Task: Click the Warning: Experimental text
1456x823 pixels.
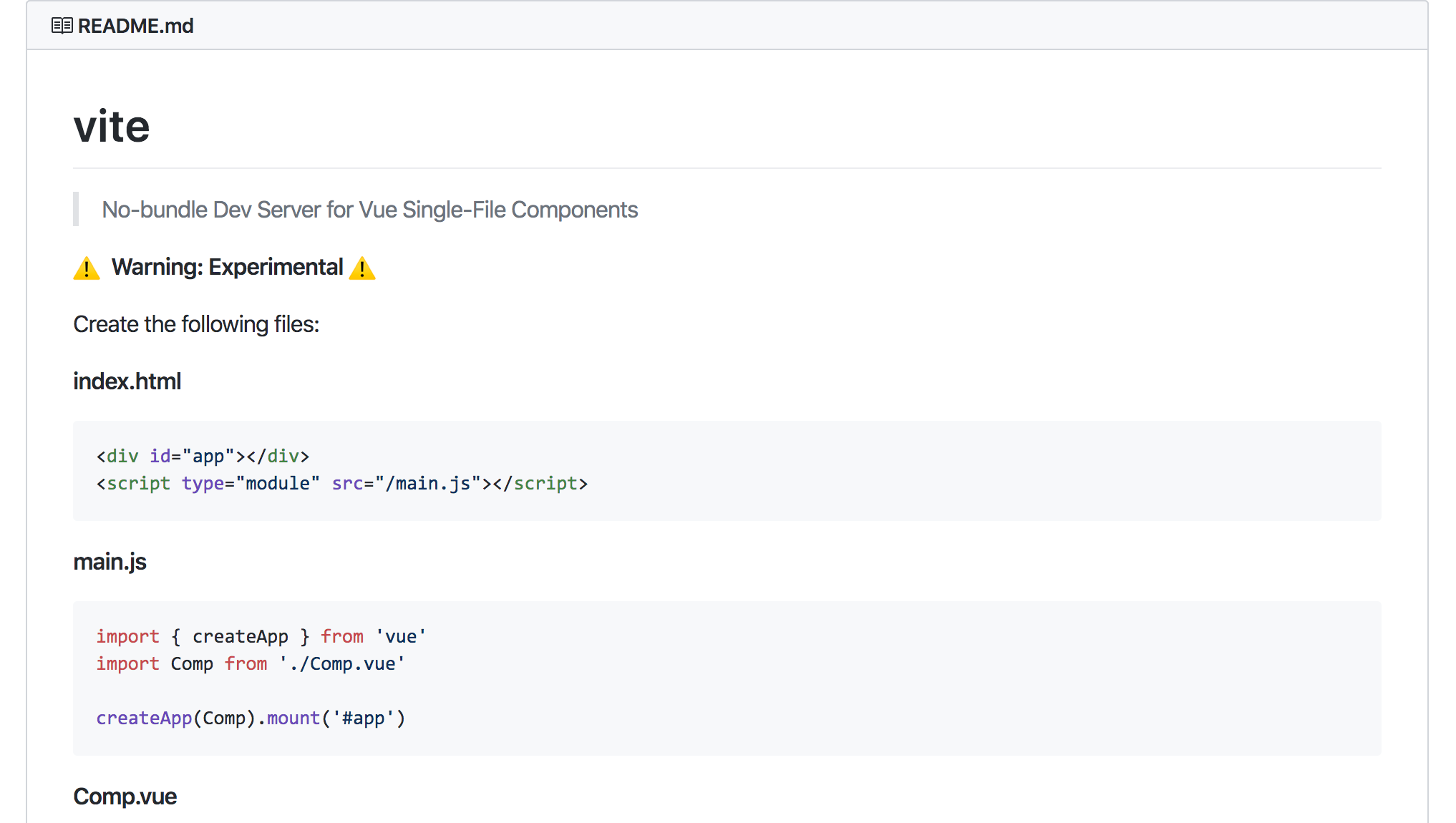Action: point(227,267)
